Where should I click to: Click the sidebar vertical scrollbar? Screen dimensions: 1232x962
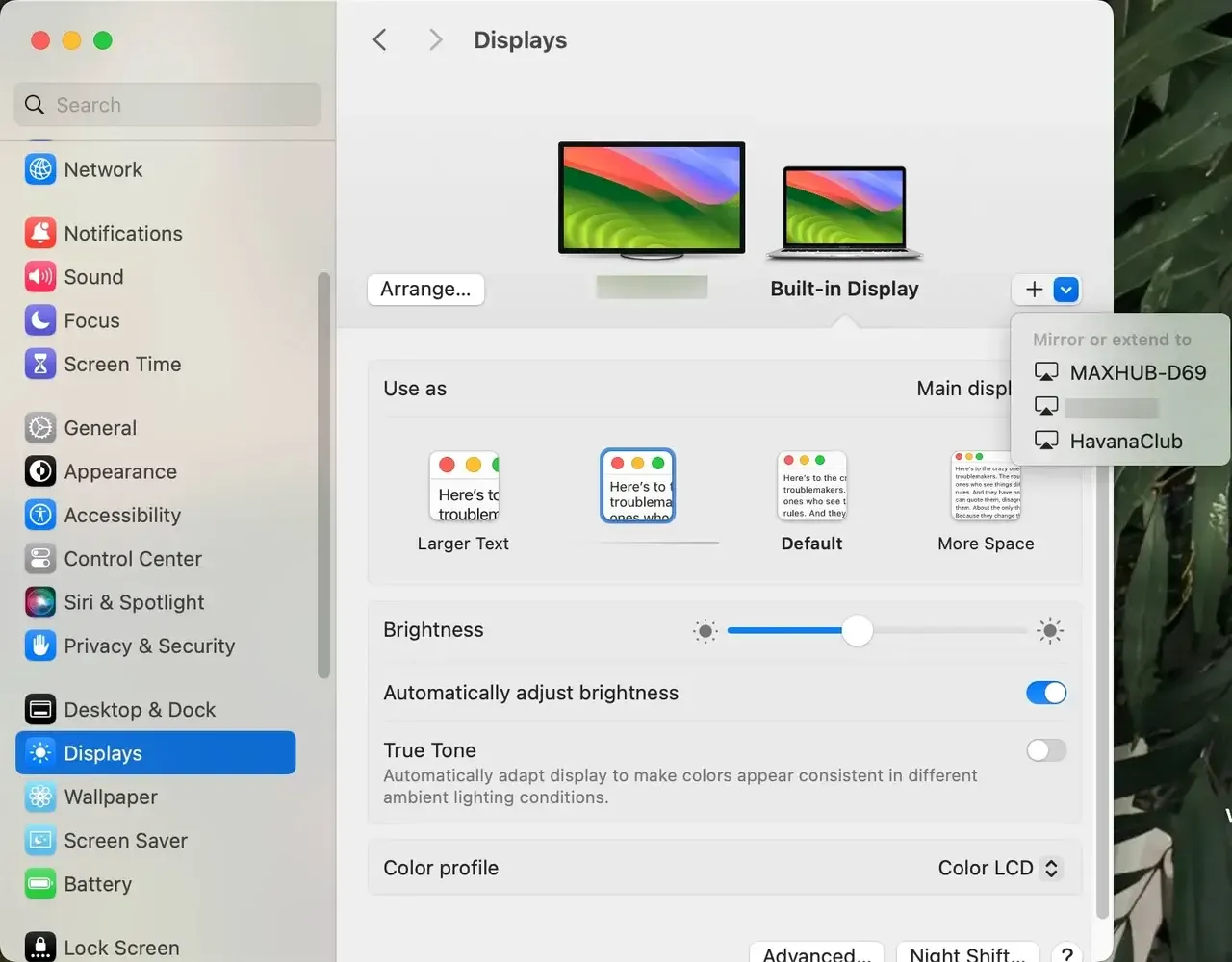pyautogui.click(x=323, y=476)
